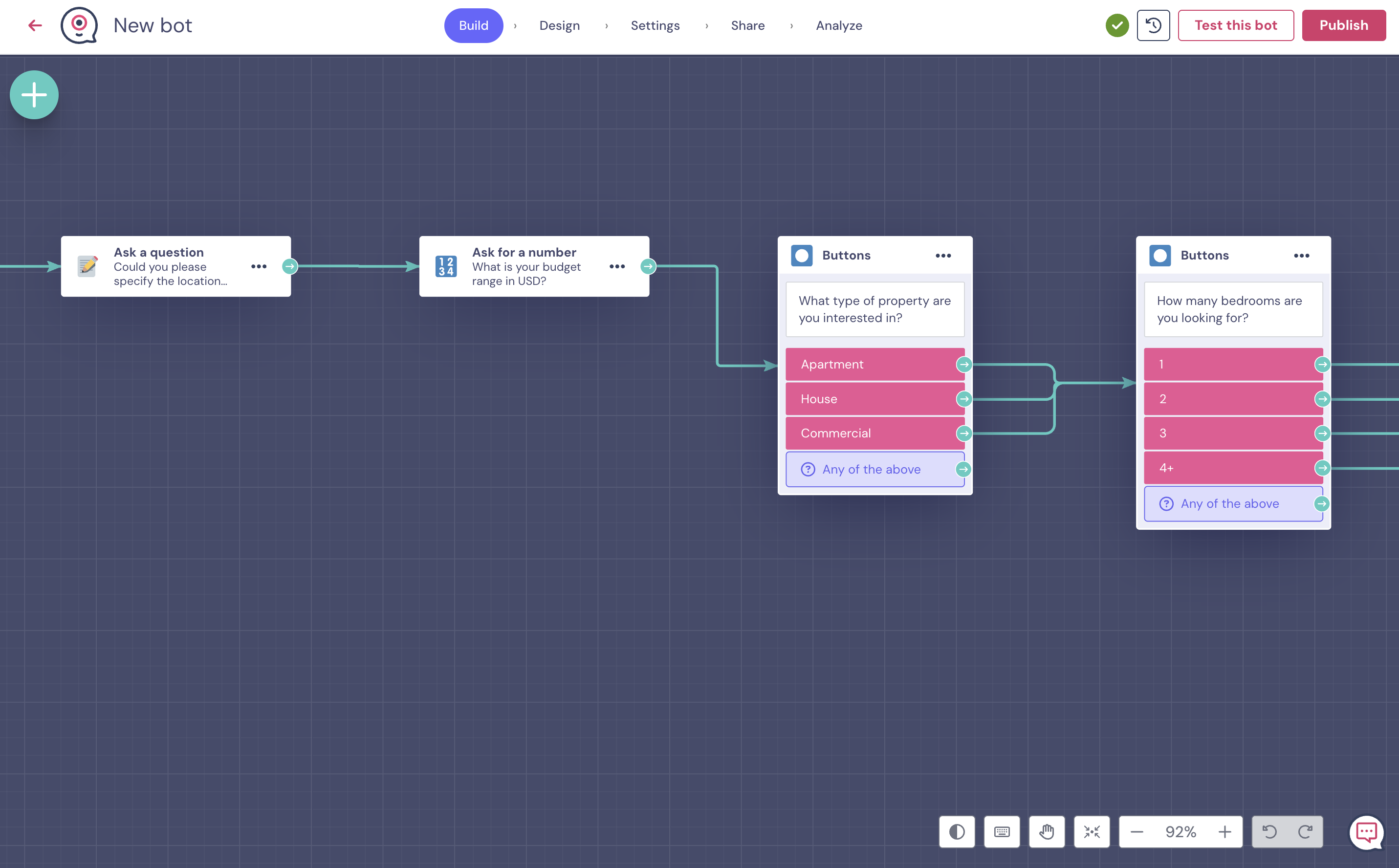
Task: Open options menu of Ask for a number block
Action: click(x=617, y=266)
